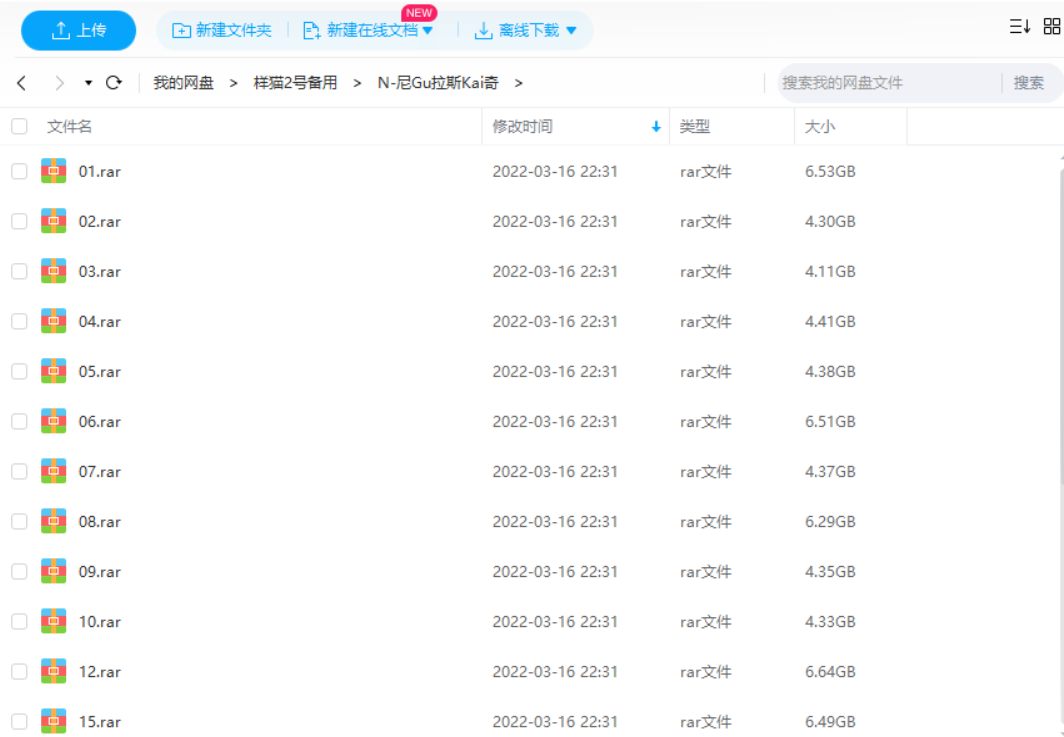
Task: Open the sort order icon
Action: tap(1019, 27)
